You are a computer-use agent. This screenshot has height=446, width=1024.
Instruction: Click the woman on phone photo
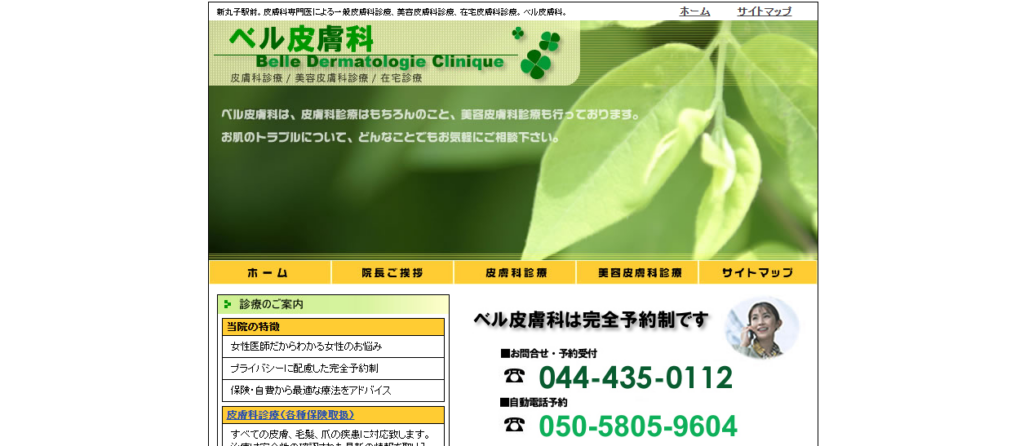tap(761, 328)
